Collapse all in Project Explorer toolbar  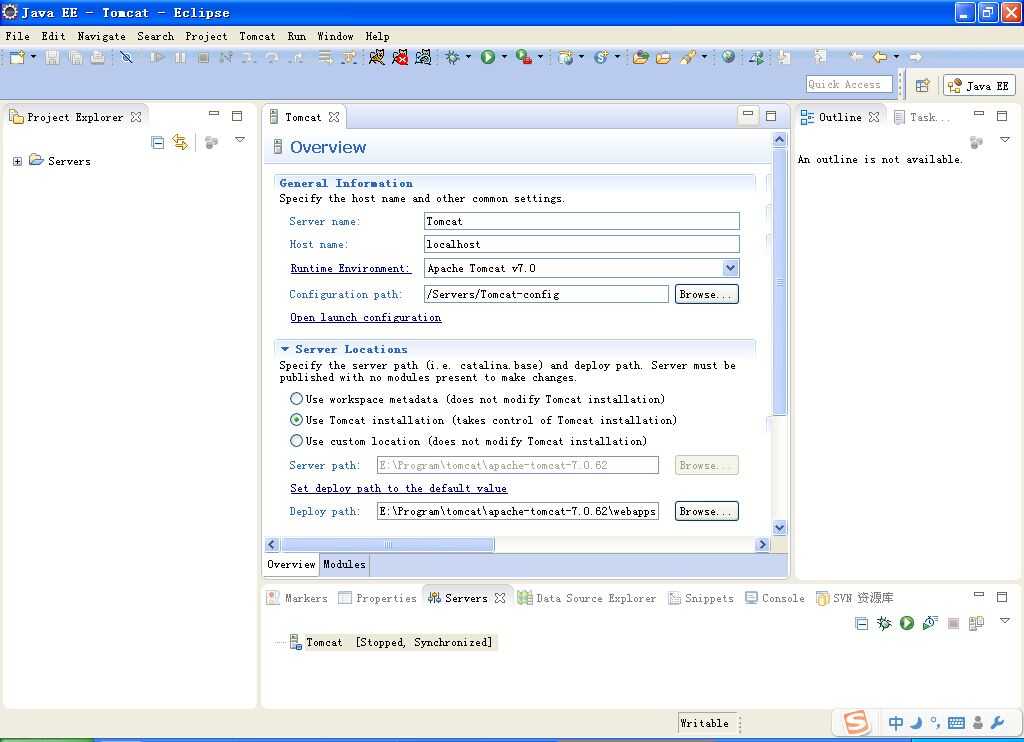point(157,142)
